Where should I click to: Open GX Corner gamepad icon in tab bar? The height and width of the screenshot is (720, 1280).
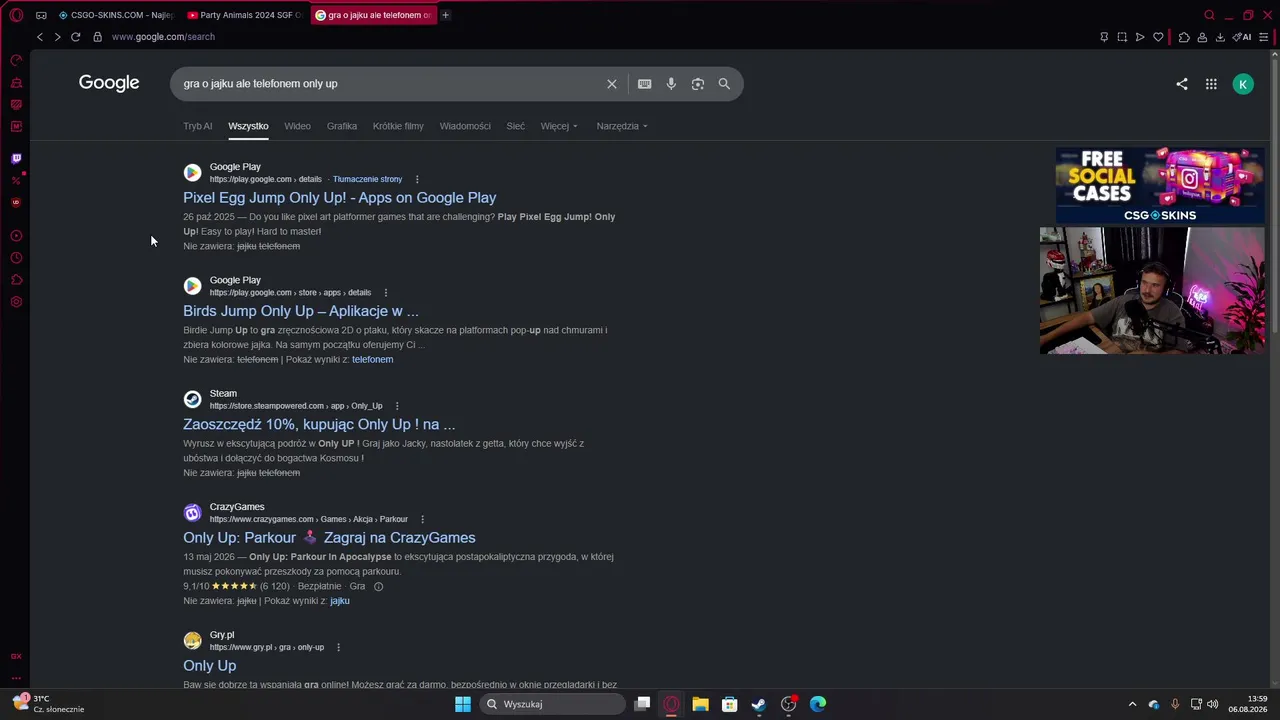[x=41, y=15]
